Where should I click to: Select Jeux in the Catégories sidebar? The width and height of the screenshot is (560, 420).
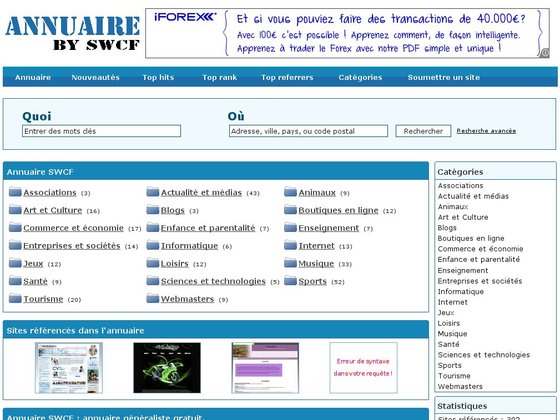pos(446,312)
